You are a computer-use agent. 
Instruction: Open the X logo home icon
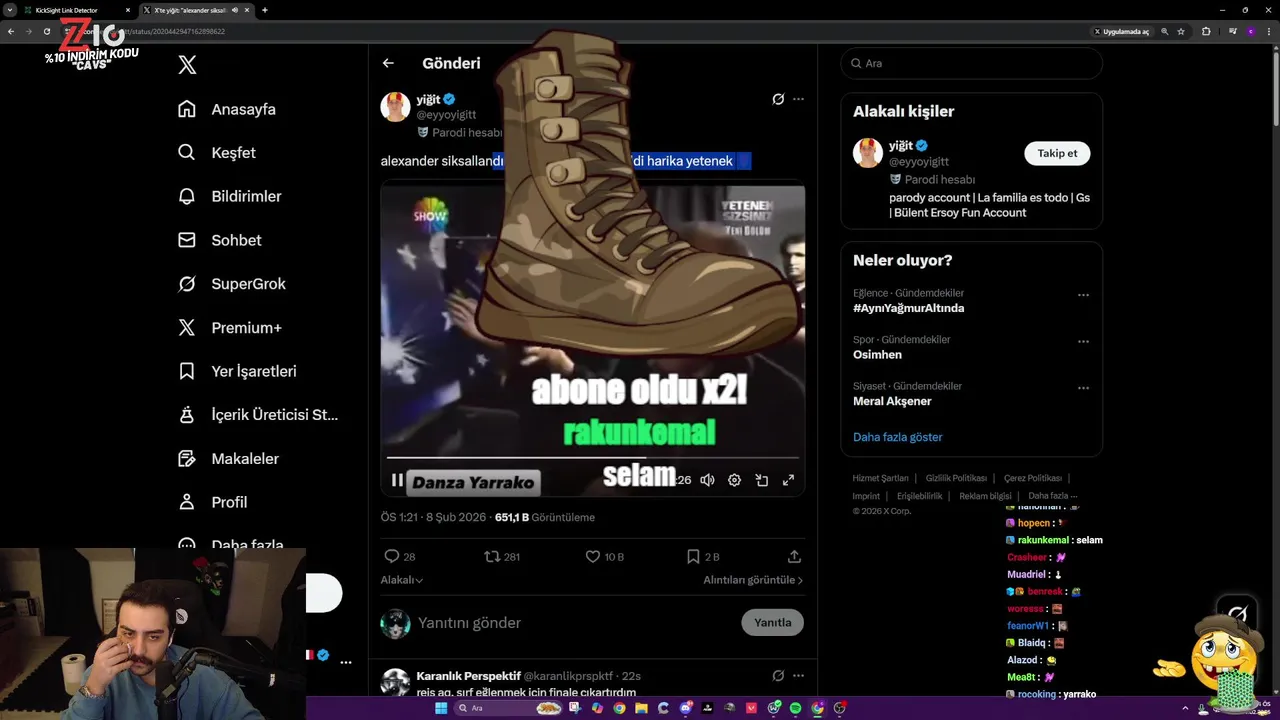187,65
